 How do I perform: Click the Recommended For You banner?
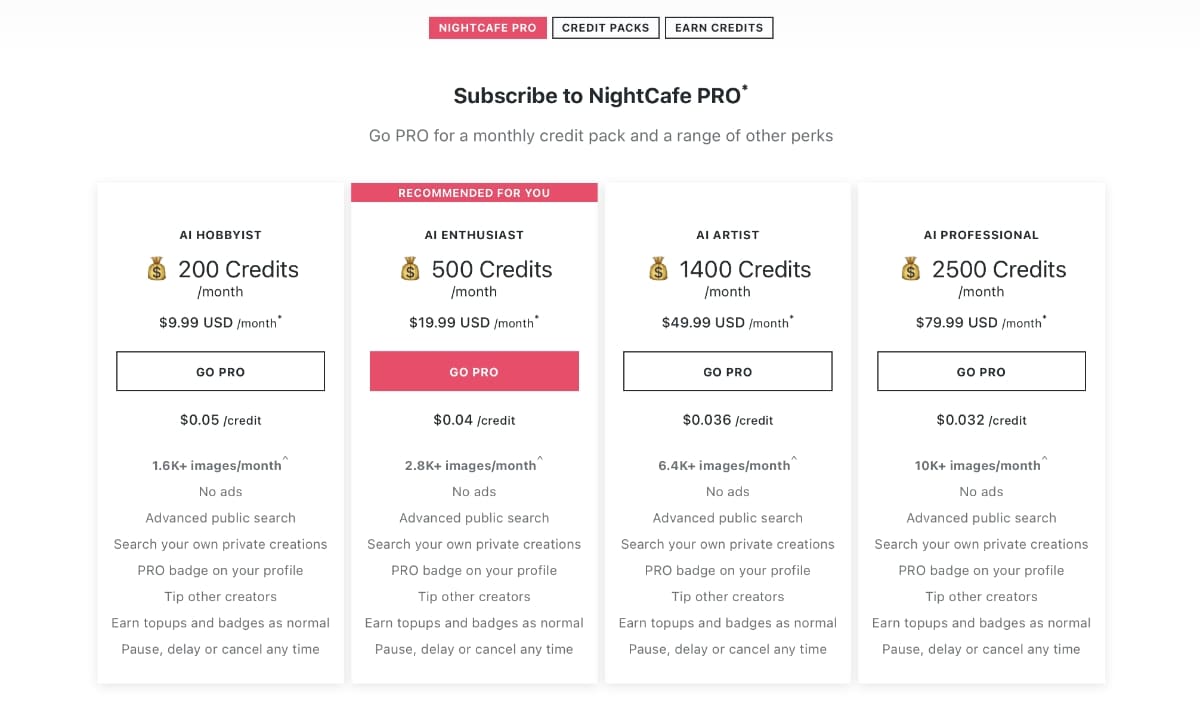click(x=474, y=193)
